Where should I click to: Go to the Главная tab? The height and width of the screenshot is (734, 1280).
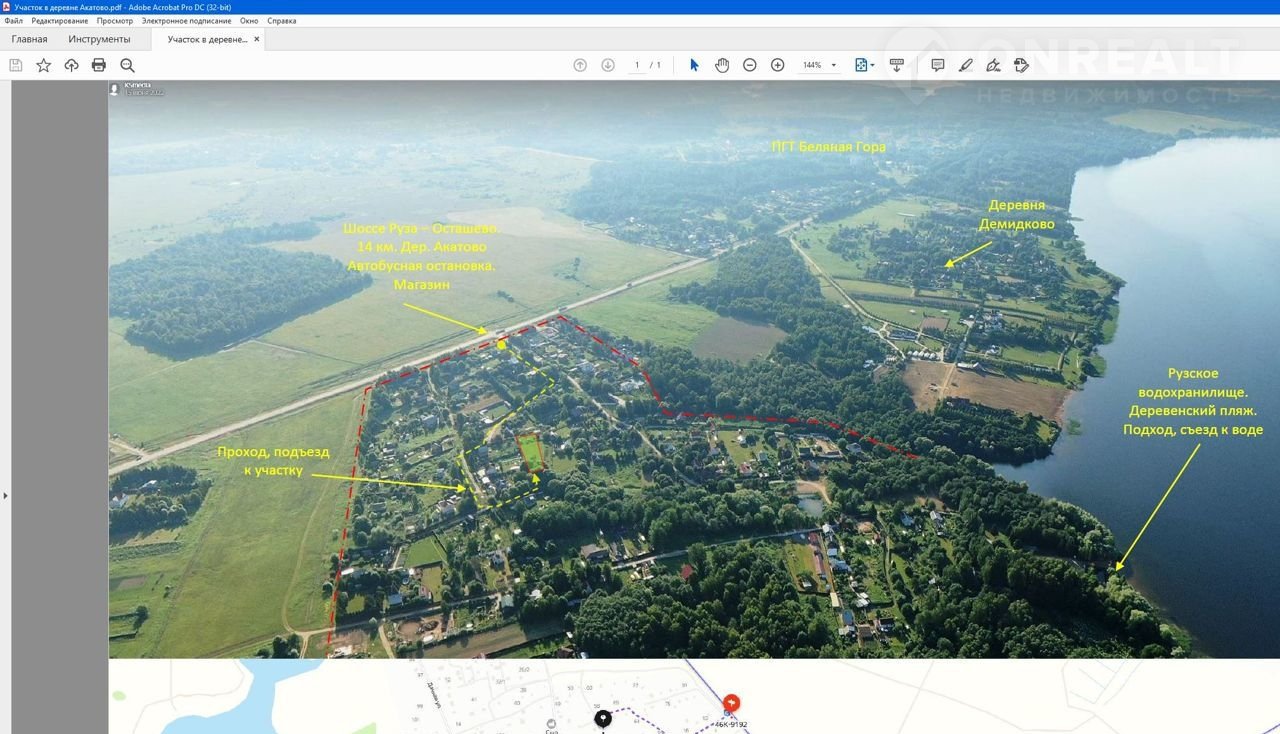point(29,39)
